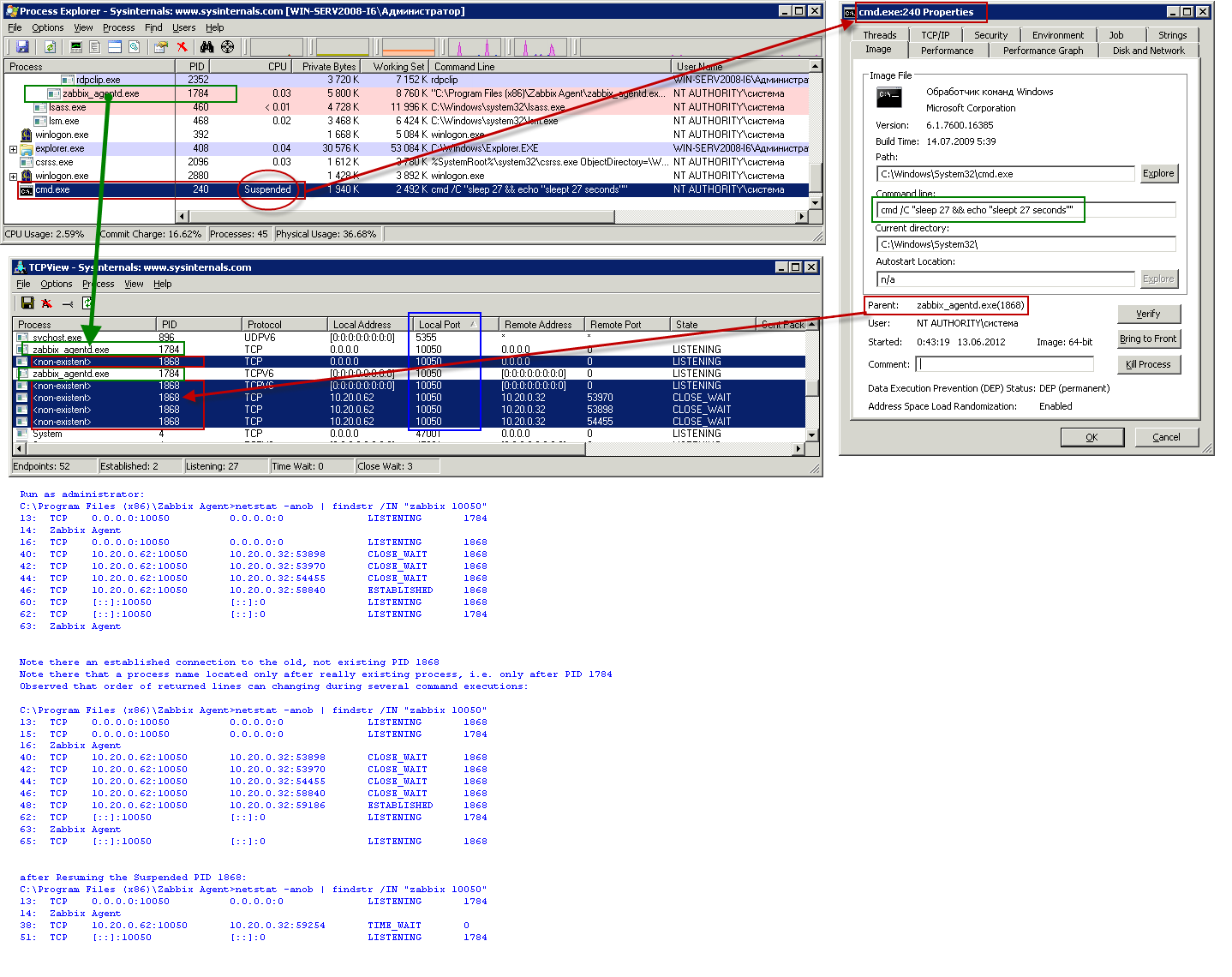Image resolution: width=1232 pixels, height=977 pixels.
Task: Open File menu in Process Explorer
Action: tap(15, 27)
